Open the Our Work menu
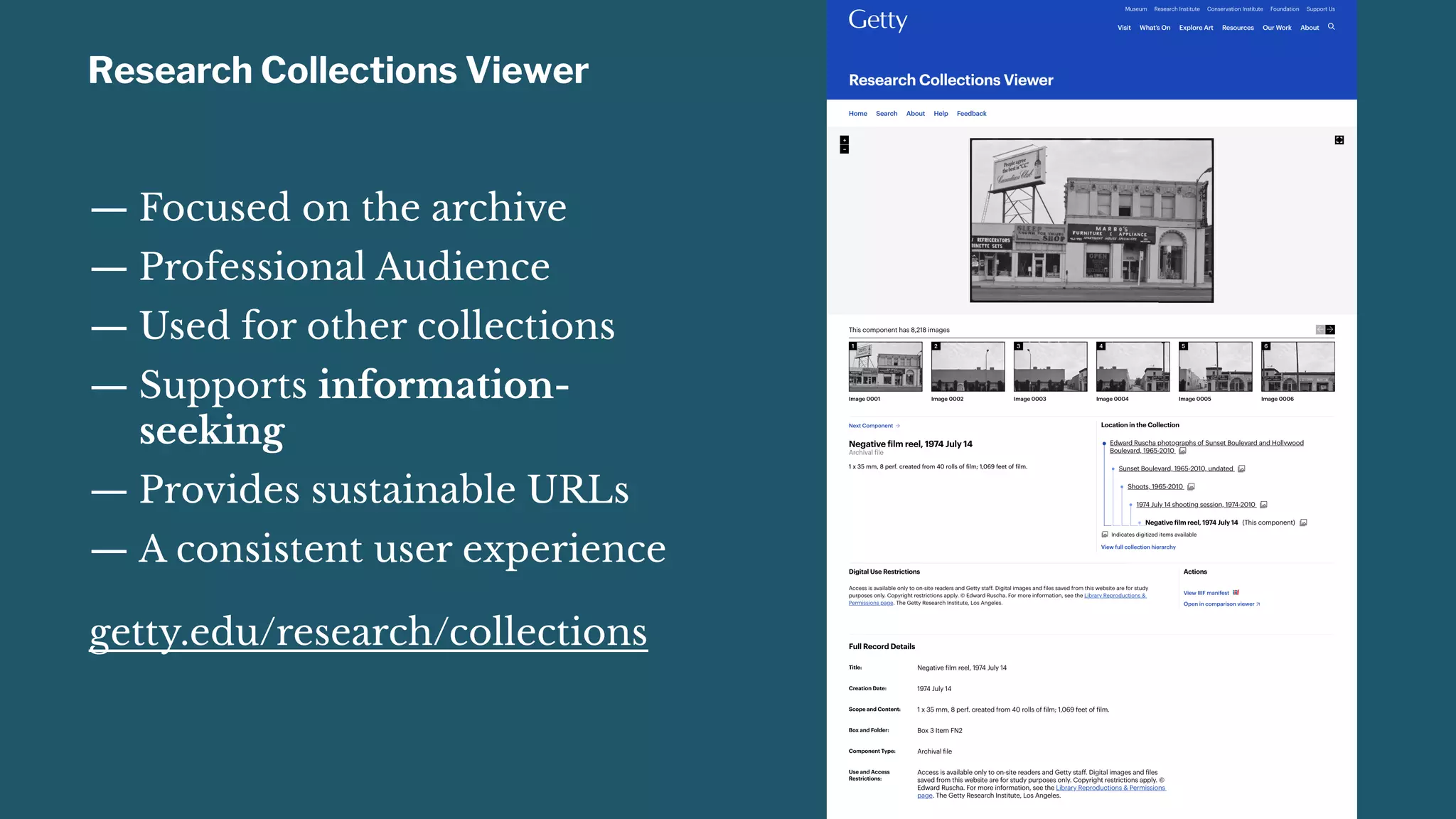 point(1277,28)
